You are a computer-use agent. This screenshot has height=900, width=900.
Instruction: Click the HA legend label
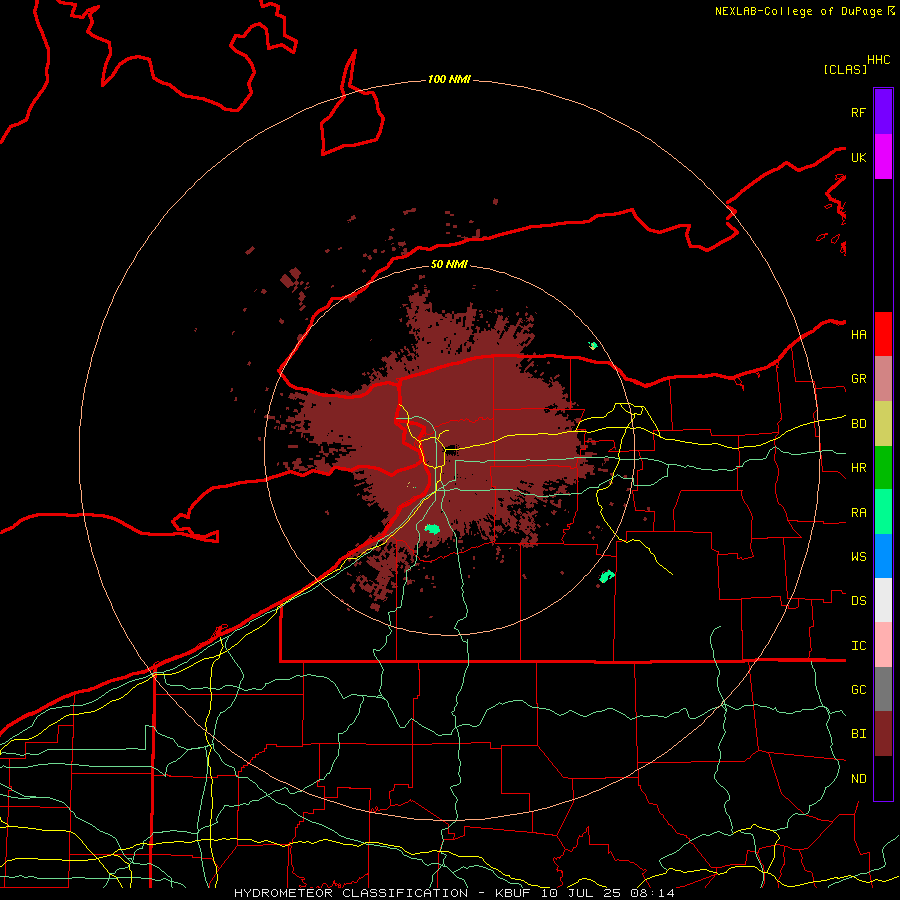coord(858,334)
